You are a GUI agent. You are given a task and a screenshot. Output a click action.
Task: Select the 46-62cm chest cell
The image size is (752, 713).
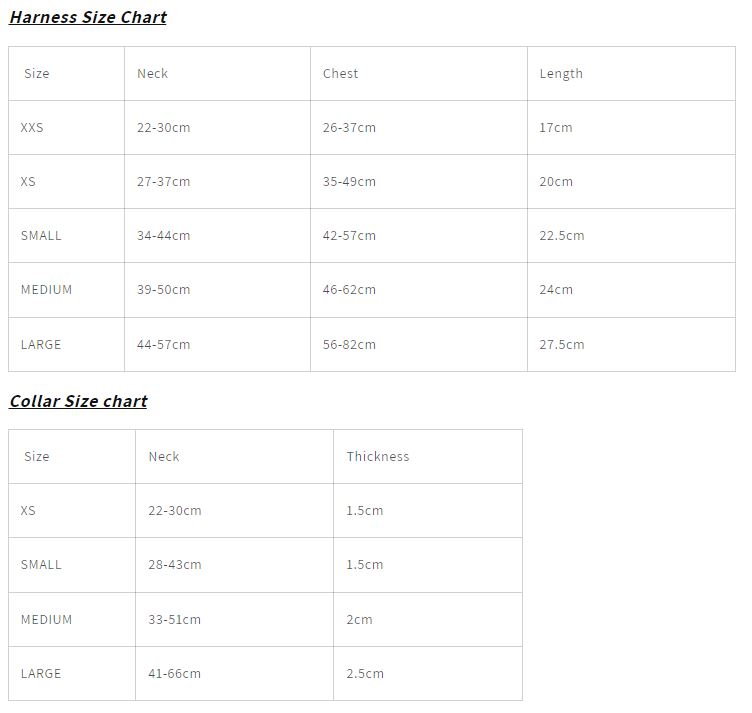[x=349, y=290]
